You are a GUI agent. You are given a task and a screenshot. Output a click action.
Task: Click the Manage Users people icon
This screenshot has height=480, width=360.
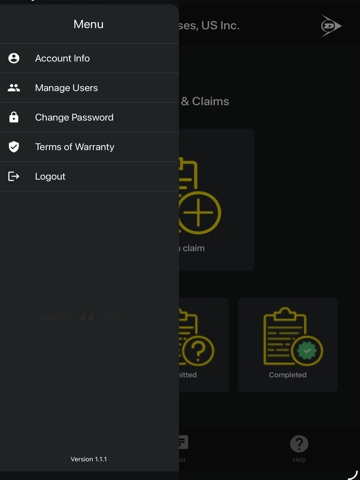pyautogui.click(x=14, y=88)
